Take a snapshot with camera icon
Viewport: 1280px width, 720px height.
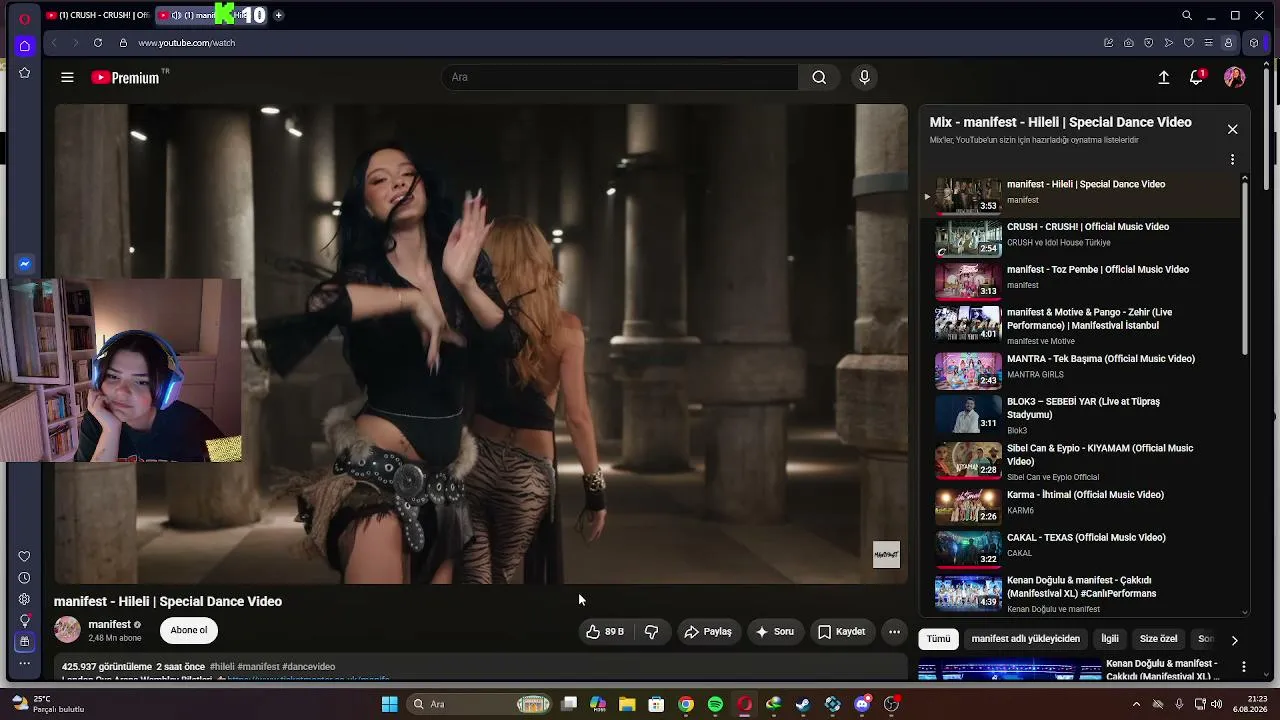(x=1129, y=43)
